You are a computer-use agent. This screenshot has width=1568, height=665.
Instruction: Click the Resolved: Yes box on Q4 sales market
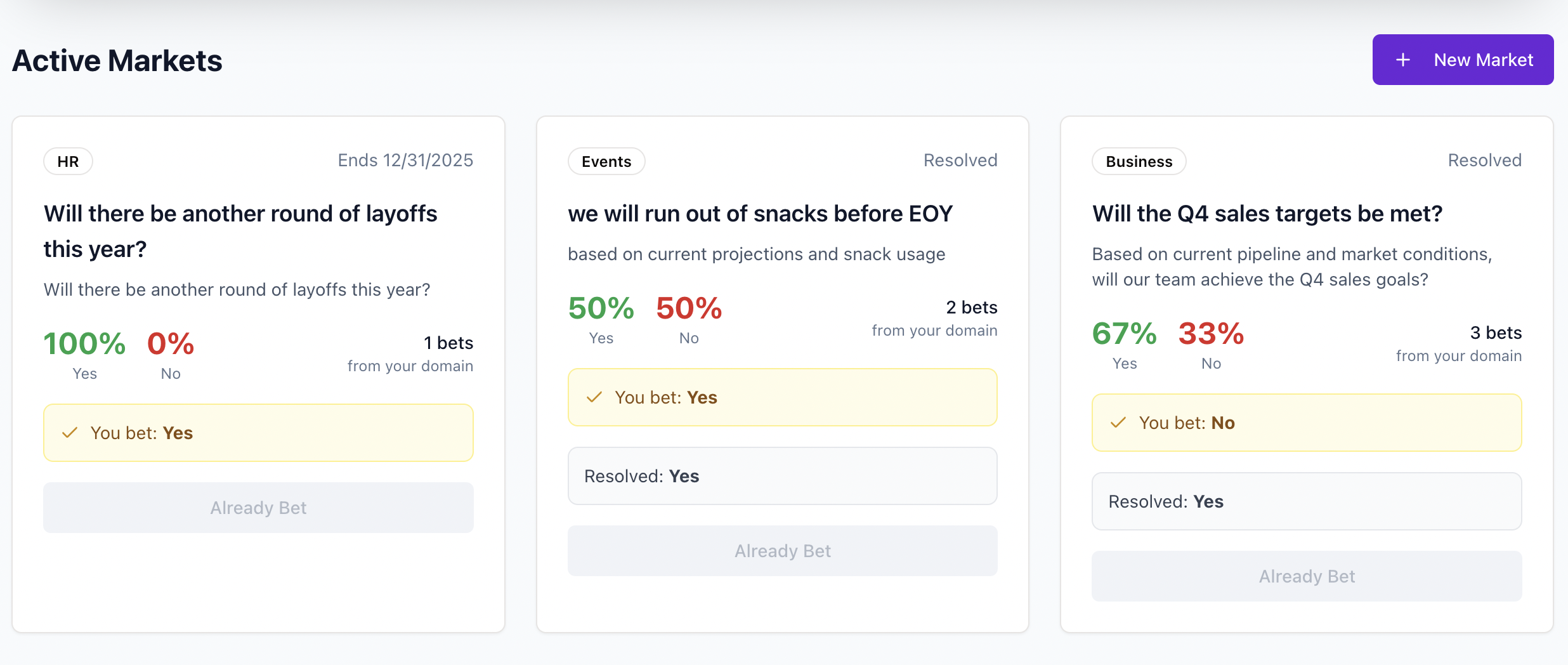tap(1307, 501)
